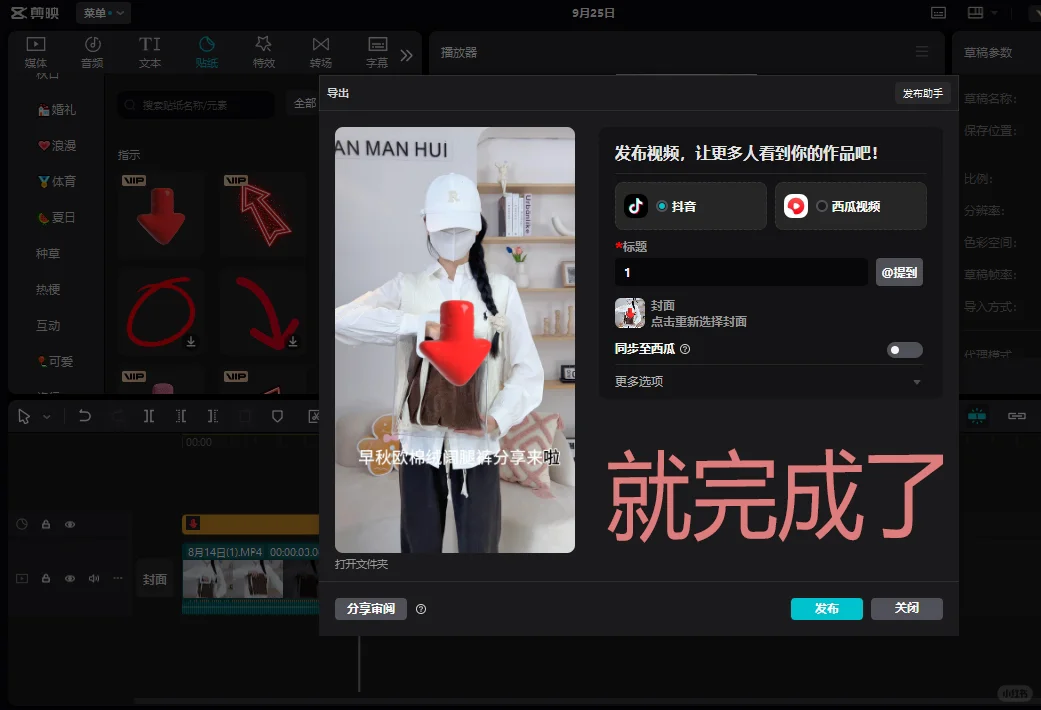Viewport: 1041px width, 710px height.
Task: Select the 特效 effects panel
Action: click(x=263, y=52)
